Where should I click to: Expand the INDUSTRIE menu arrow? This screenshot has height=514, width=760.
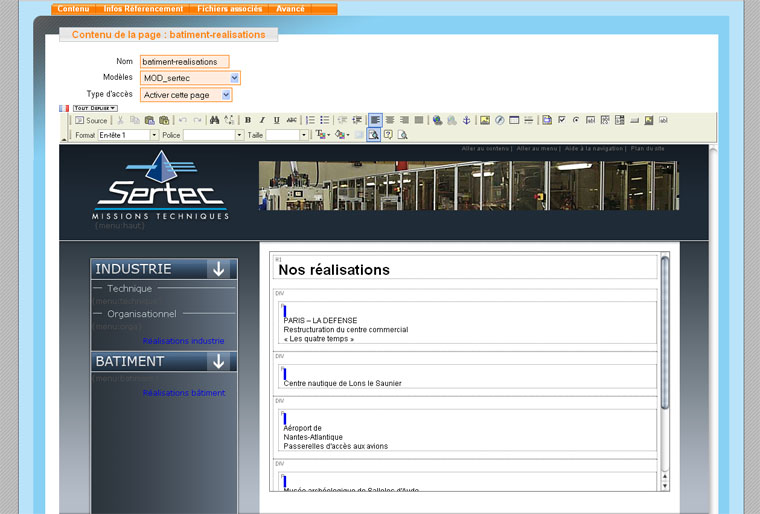pos(219,269)
